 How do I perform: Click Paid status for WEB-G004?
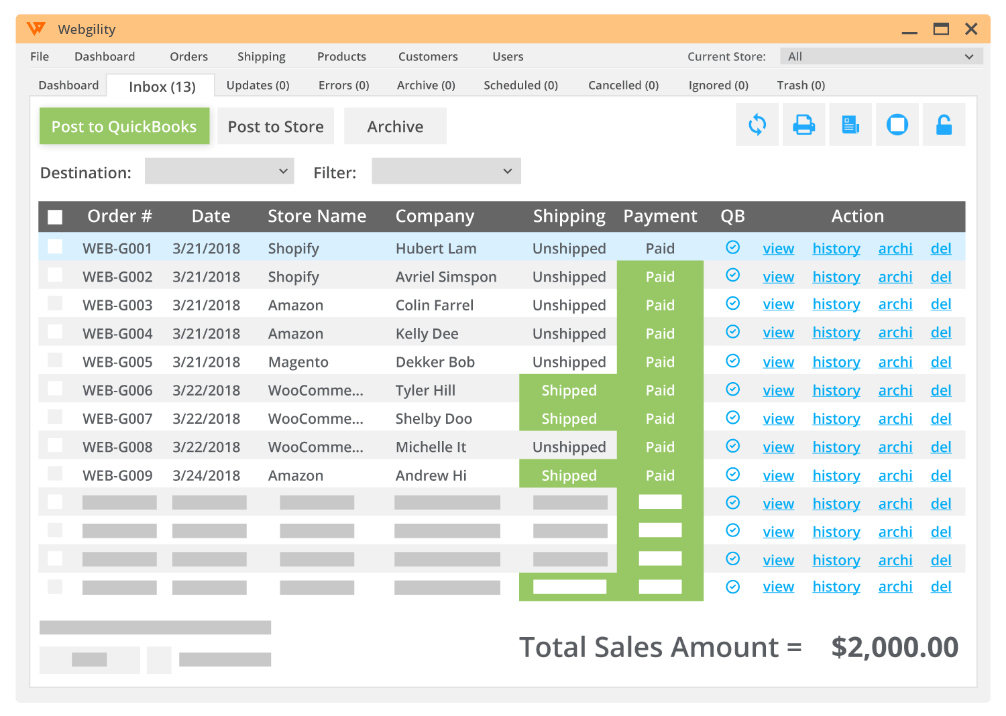pos(660,334)
